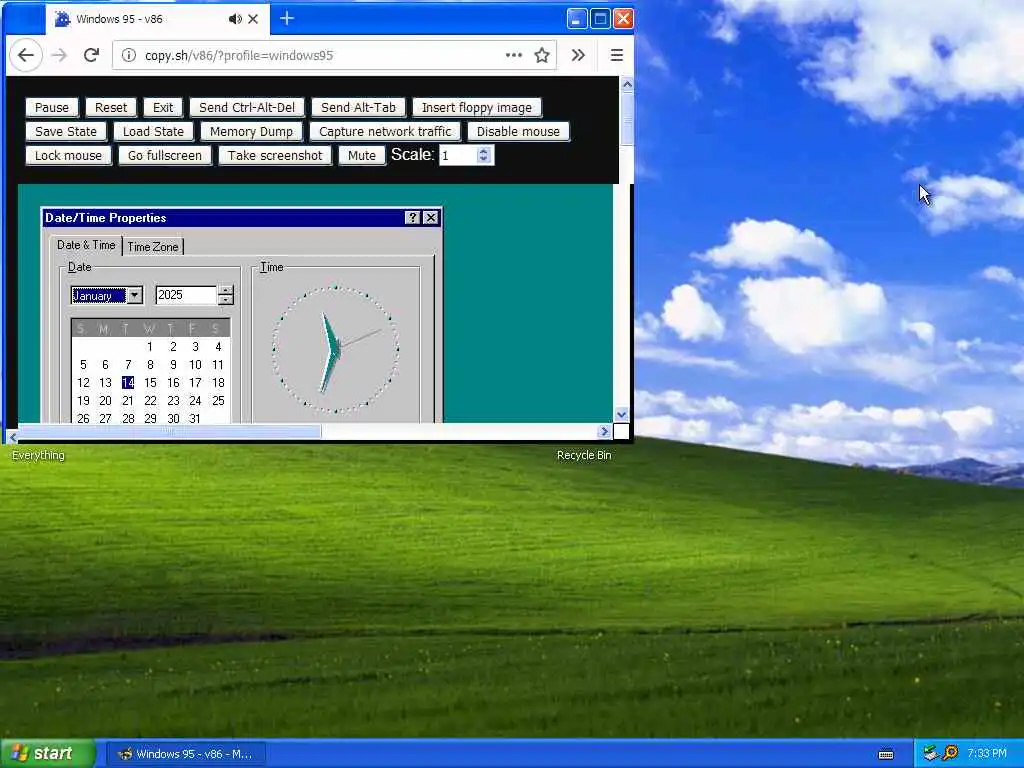Select the Date & Time tab
This screenshot has height=768, width=1024.
(x=86, y=245)
